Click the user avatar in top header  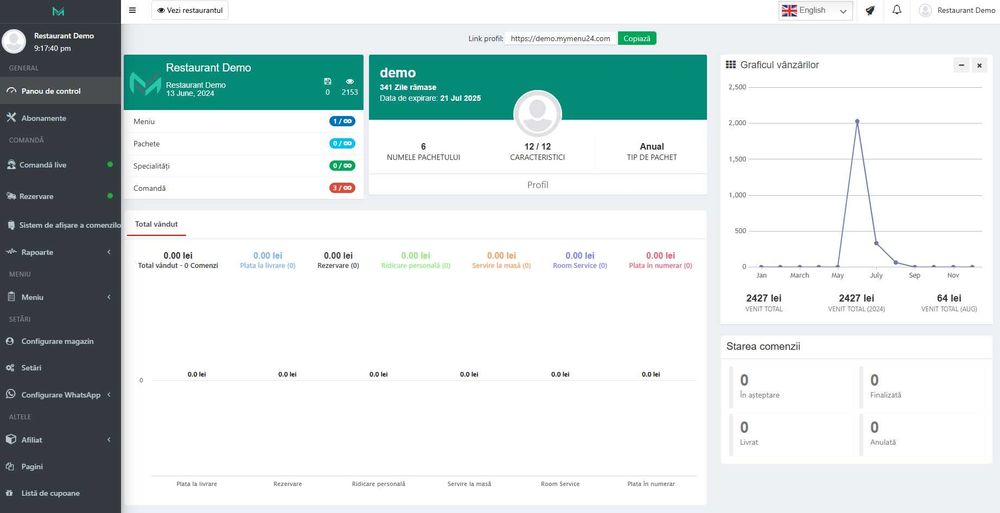click(x=925, y=10)
